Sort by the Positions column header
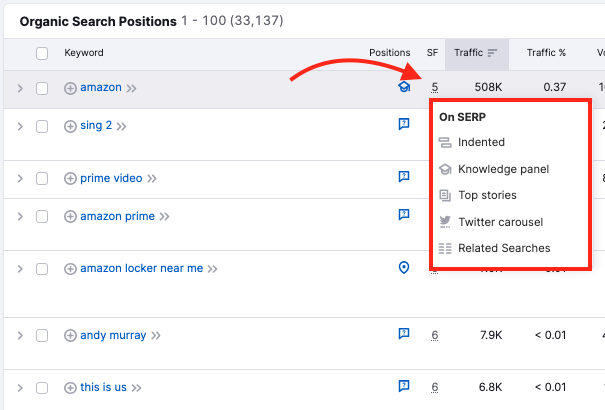 pyautogui.click(x=390, y=53)
